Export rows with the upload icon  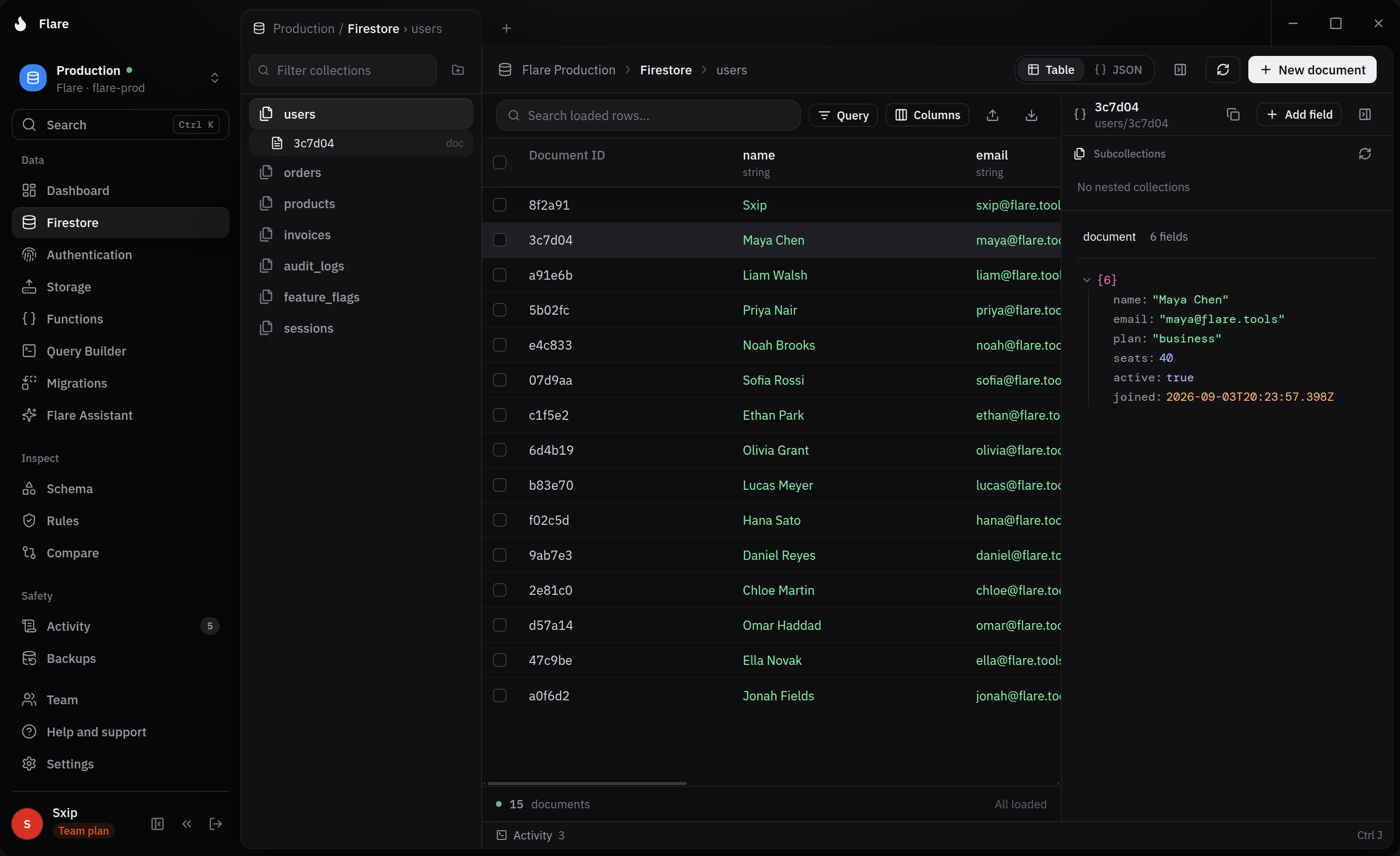[x=993, y=115]
